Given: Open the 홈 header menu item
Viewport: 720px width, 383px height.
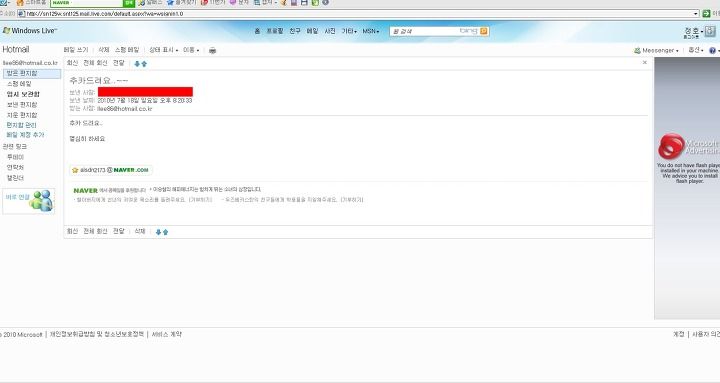Looking at the screenshot, I should 257,31.
